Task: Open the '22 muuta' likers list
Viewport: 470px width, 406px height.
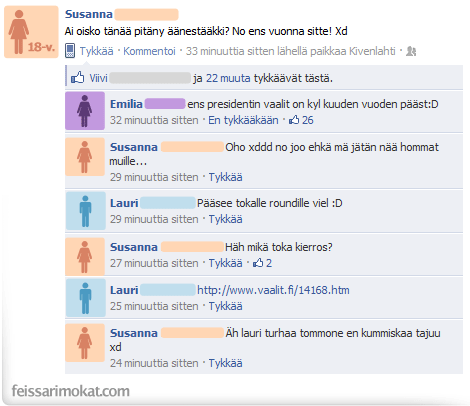Action: pyautogui.click(x=228, y=78)
